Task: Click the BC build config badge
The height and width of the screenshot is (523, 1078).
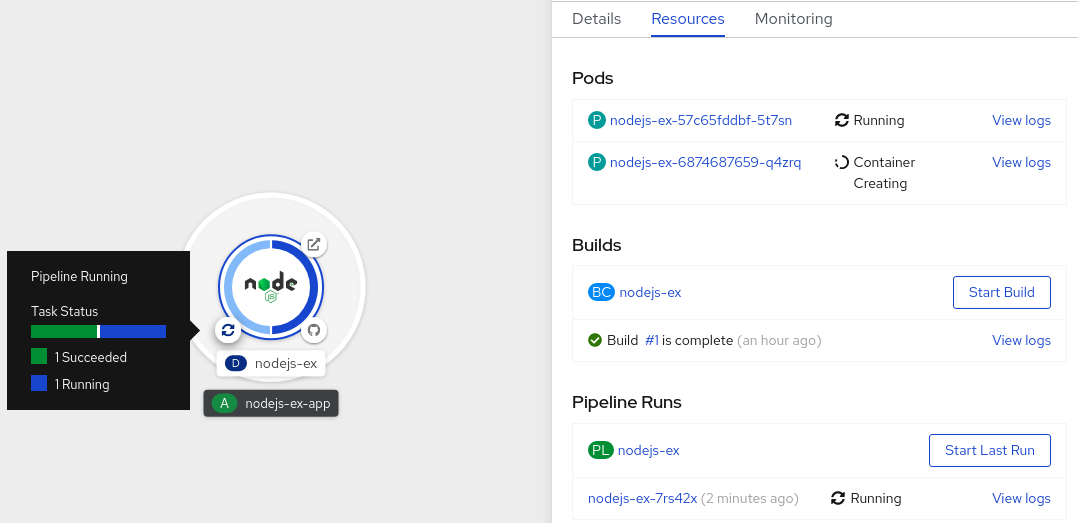Action: [601, 292]
